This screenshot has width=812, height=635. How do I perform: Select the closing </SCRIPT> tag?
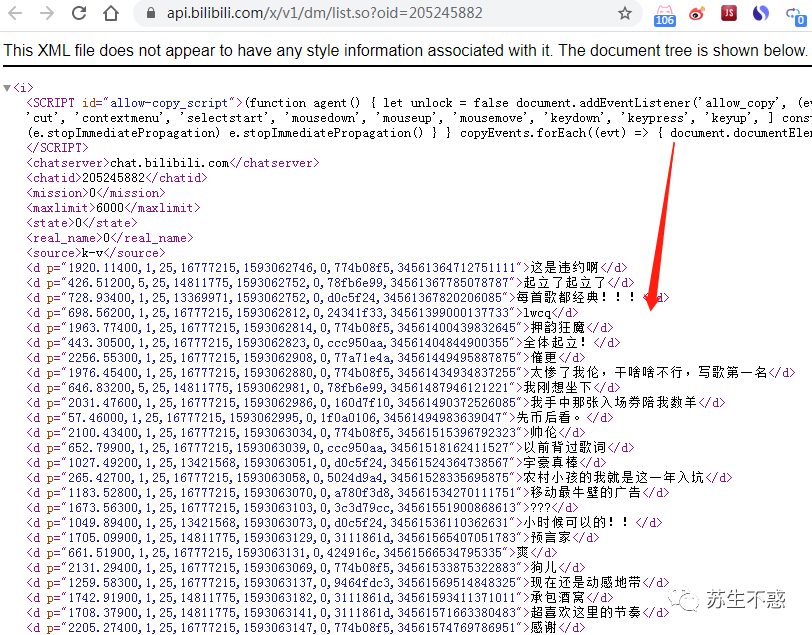[57, 148]
